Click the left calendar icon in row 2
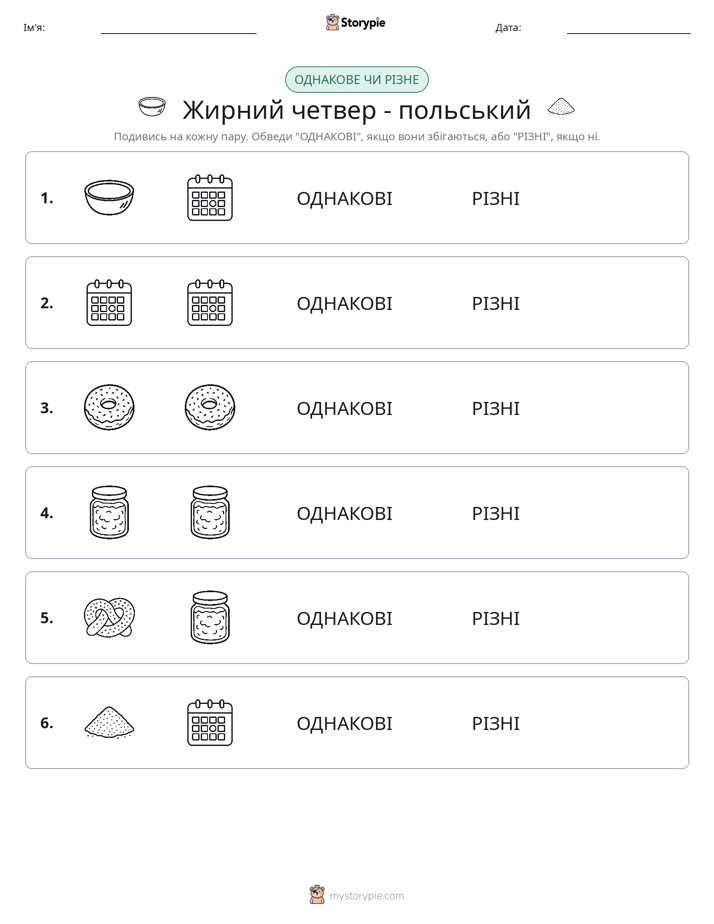The width and height of the screenshot is (714, 924). pos(109,302)
